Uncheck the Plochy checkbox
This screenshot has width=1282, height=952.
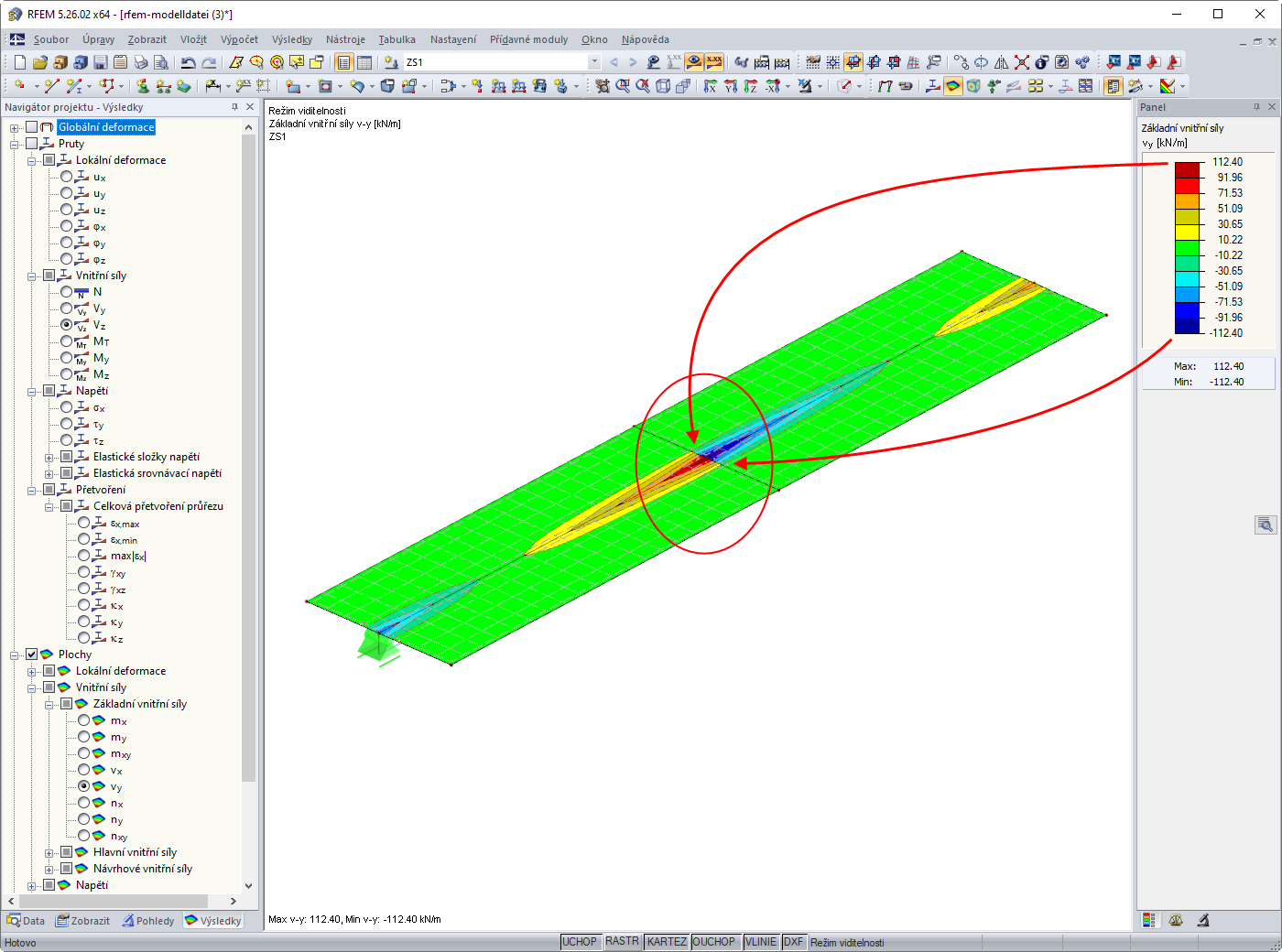[x=32, y=654]
